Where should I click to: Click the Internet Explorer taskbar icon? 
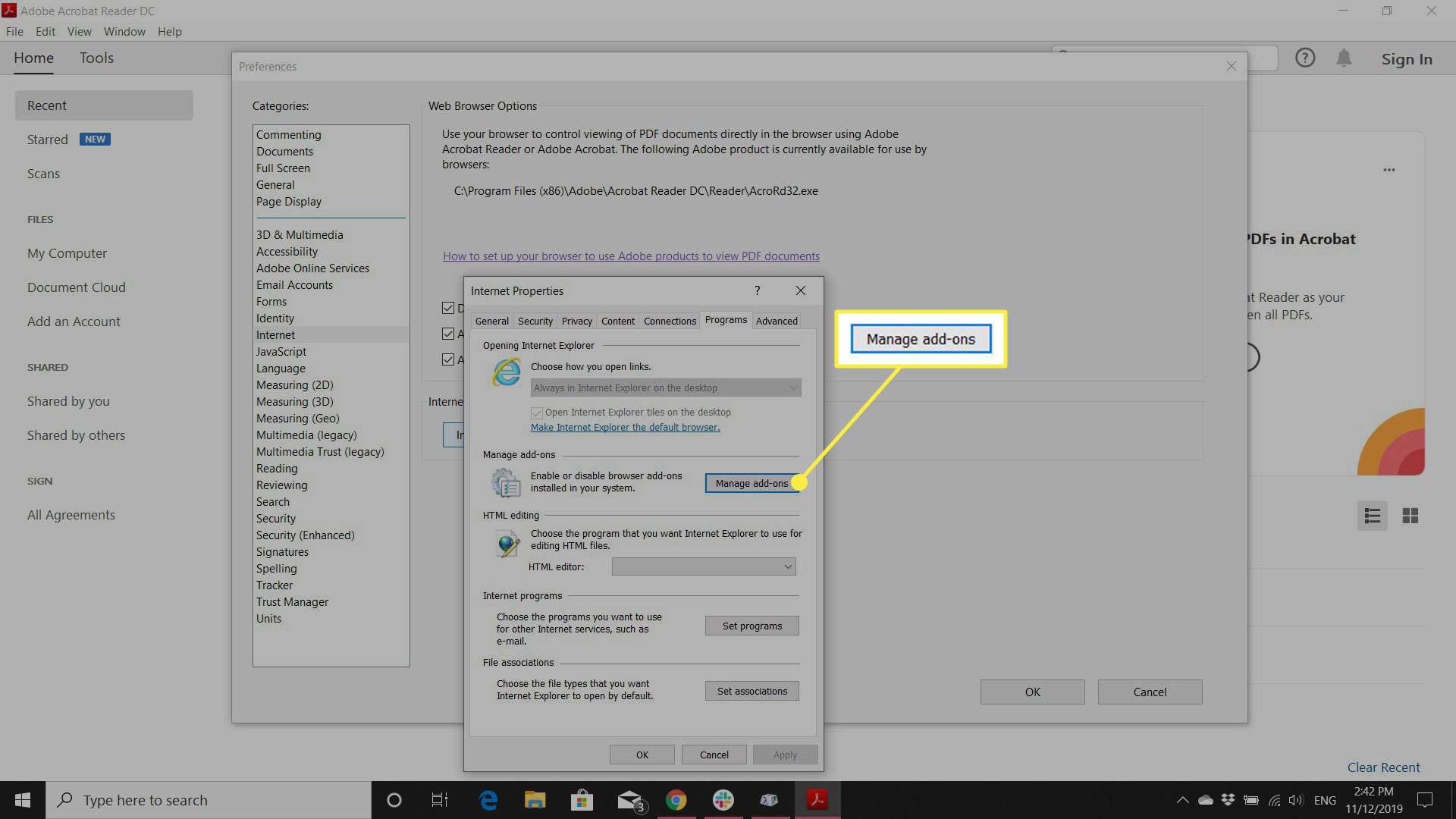tap(489, 799)
